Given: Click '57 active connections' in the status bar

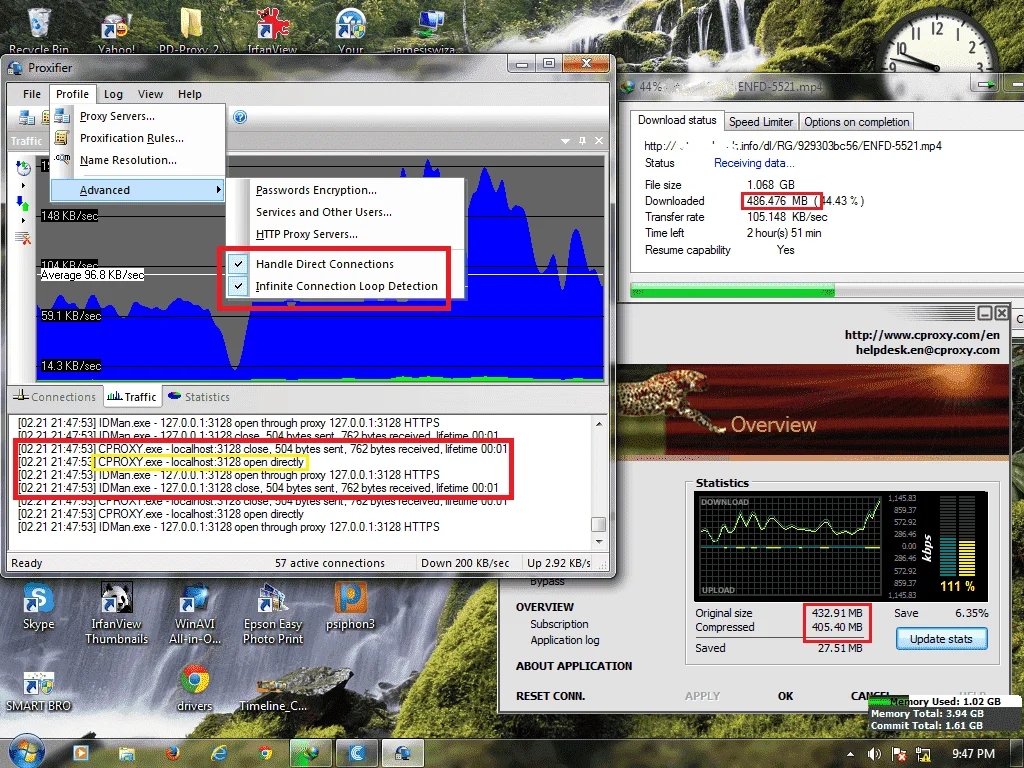Looking at the screenshot, I should (329, 563).
